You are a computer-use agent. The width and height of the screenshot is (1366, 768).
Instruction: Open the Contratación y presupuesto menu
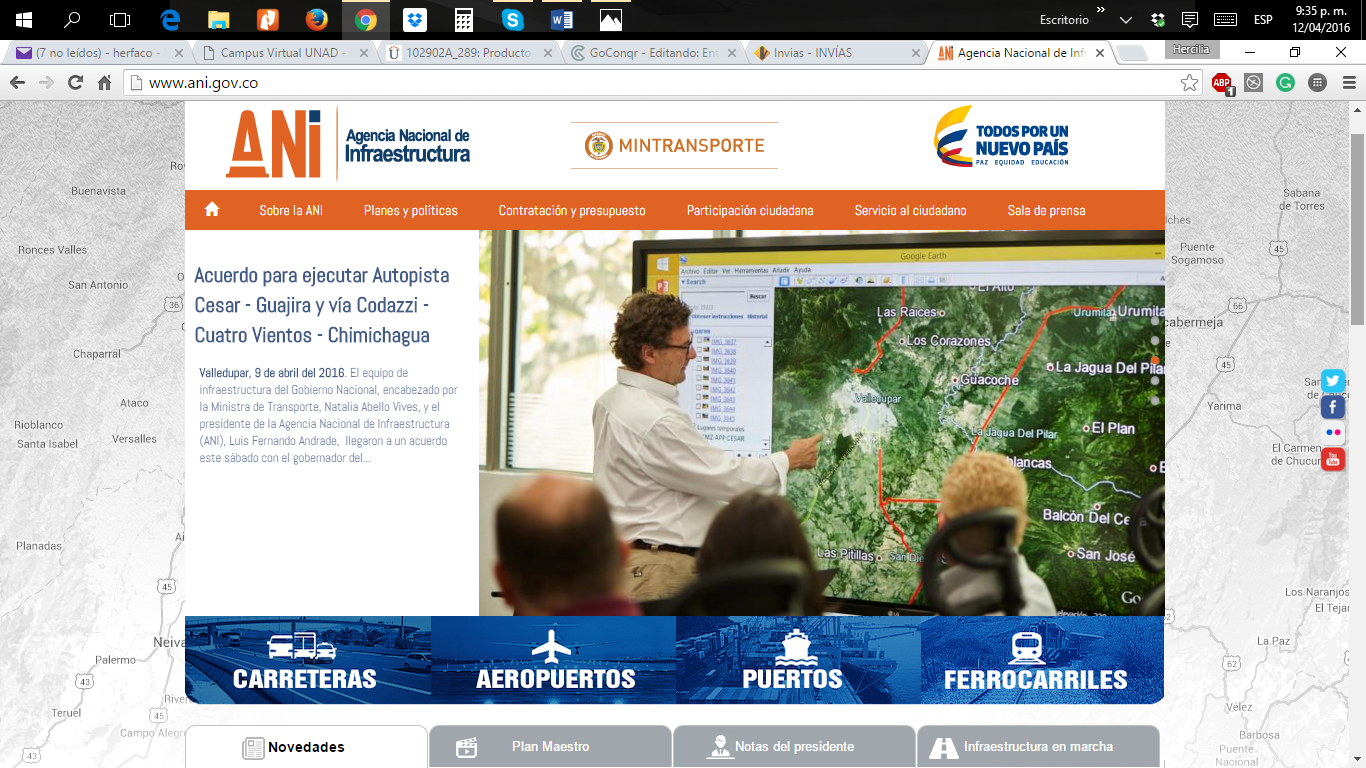point(572,210)
